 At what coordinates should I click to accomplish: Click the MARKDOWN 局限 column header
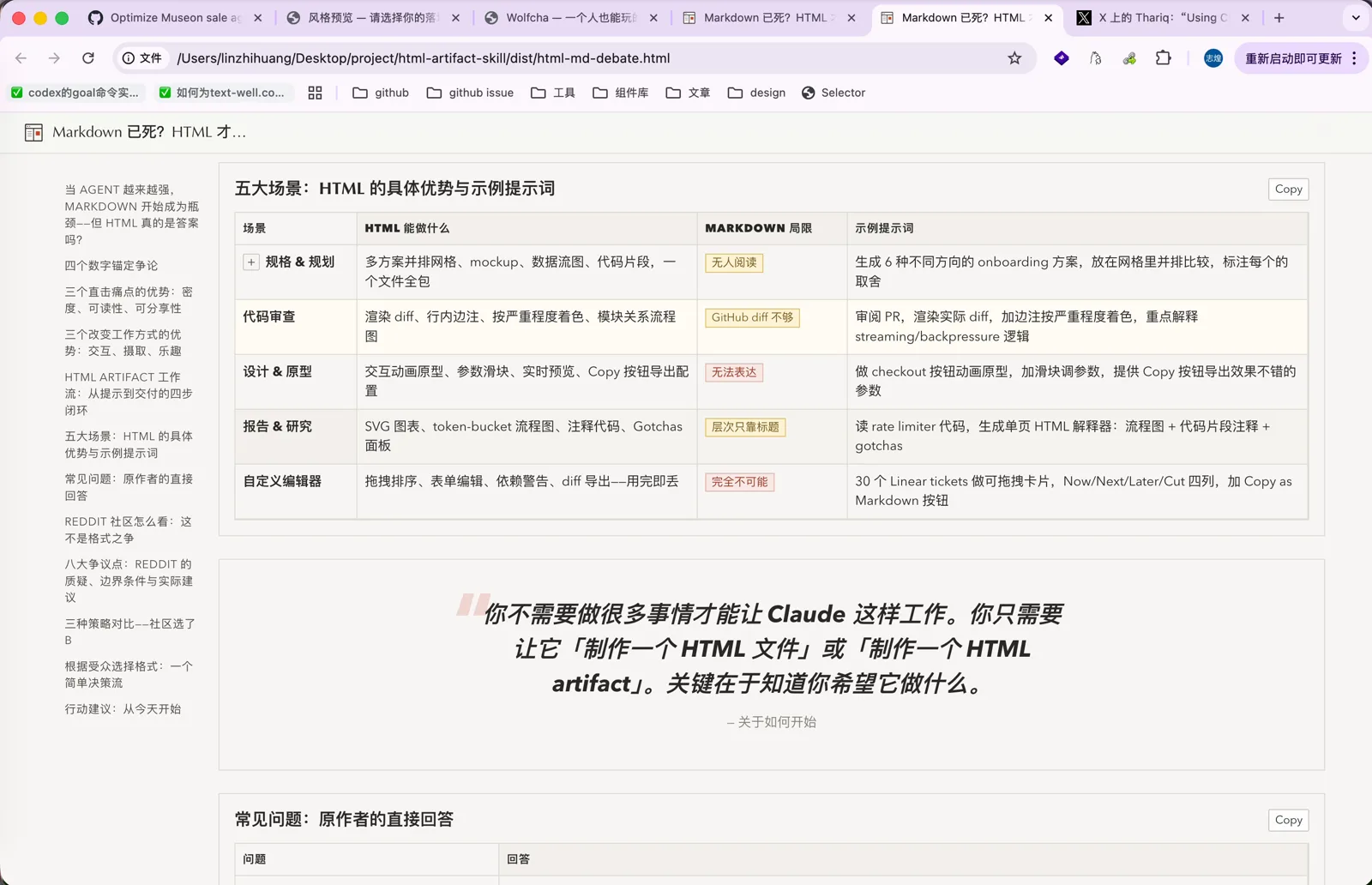coord(758,228)
